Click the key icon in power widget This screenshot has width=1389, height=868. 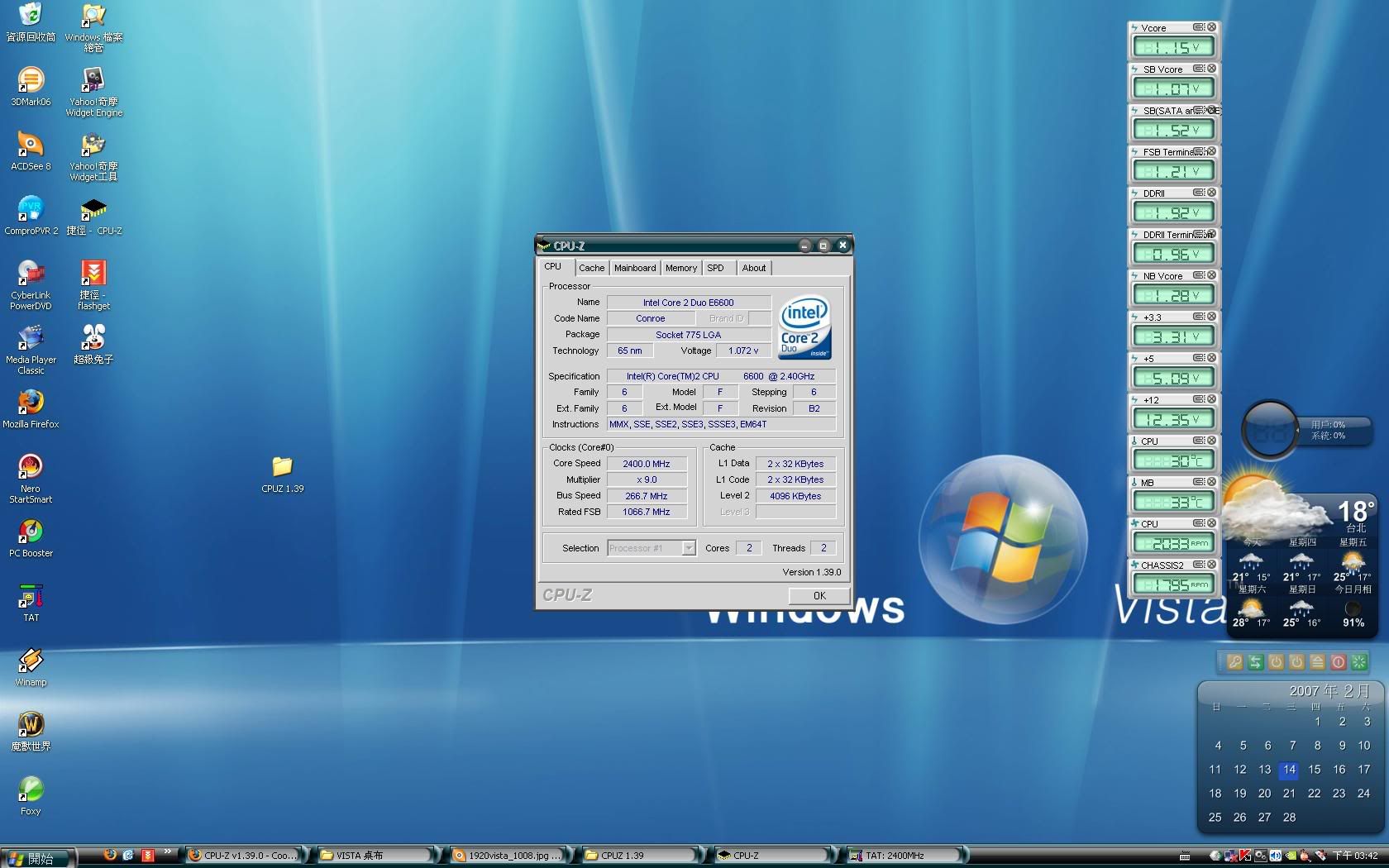point(1234,662)
